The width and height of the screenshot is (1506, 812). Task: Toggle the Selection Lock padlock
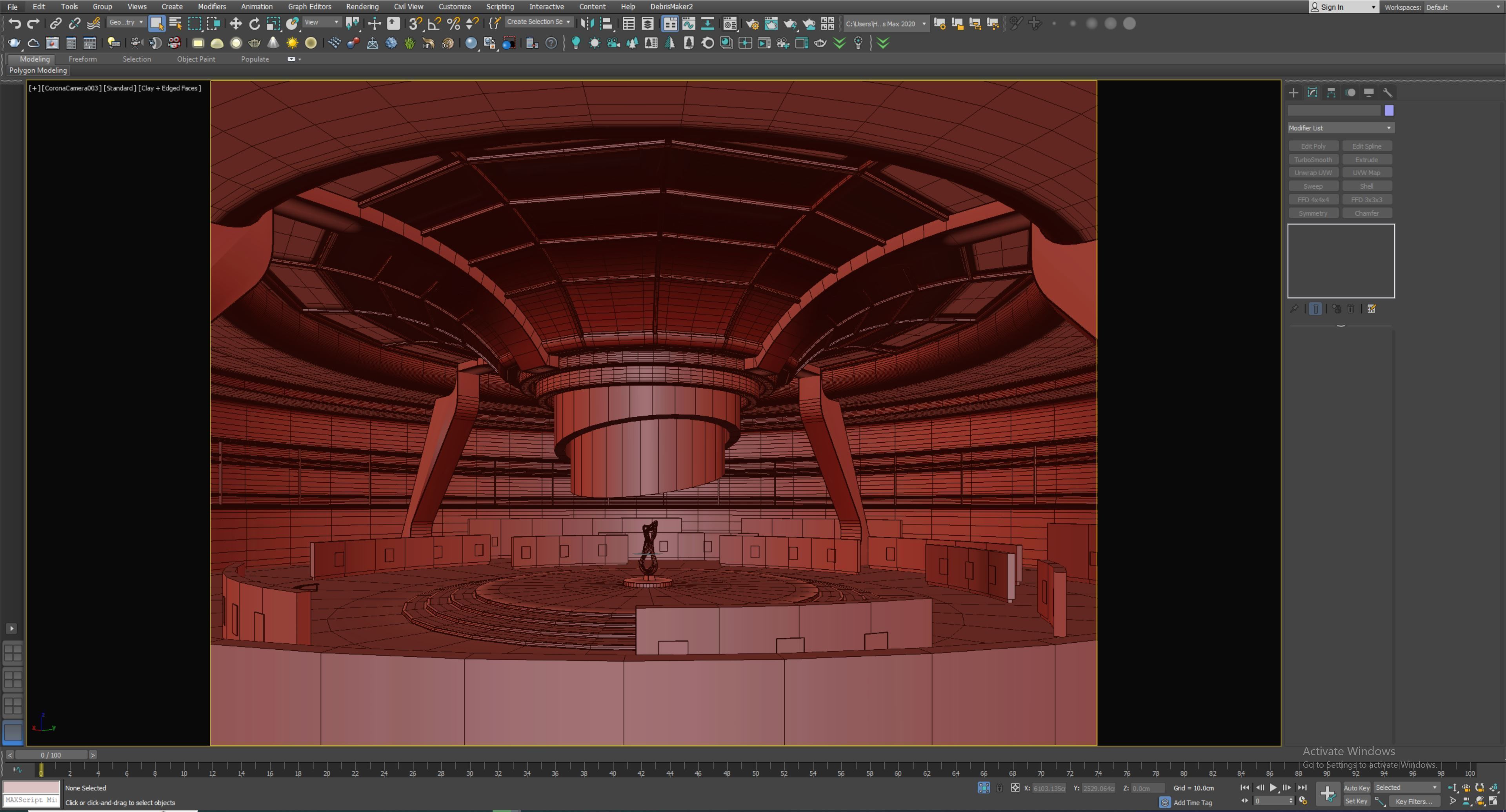click(x=999, y=788)
